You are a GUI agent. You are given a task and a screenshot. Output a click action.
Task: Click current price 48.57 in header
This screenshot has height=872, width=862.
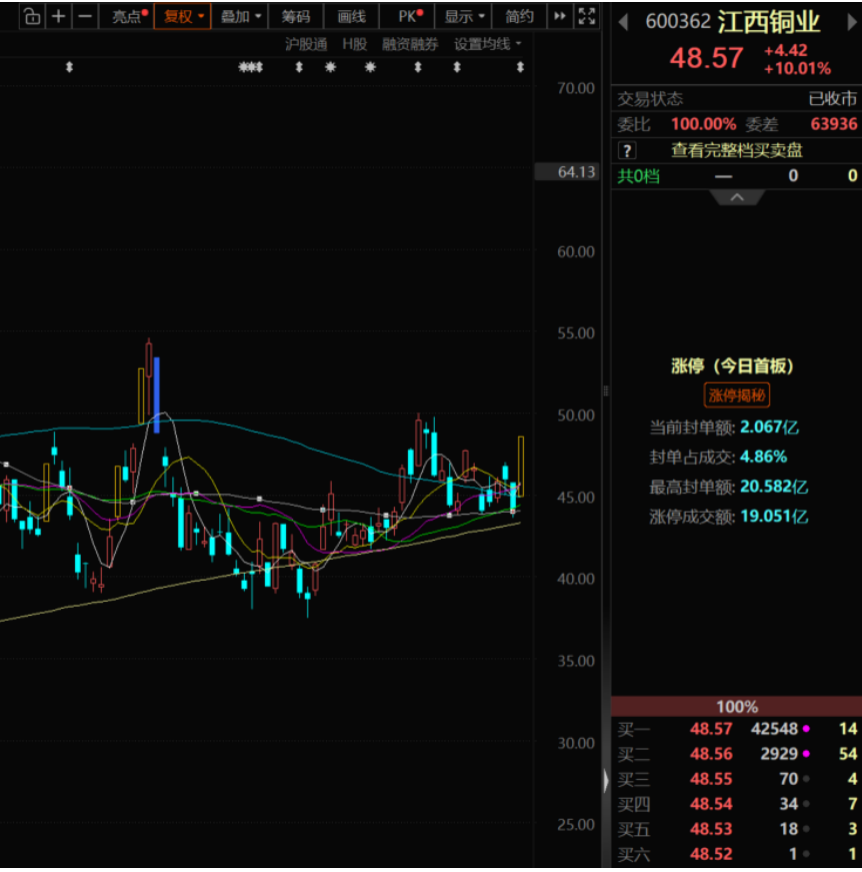(x=706, y=58)
